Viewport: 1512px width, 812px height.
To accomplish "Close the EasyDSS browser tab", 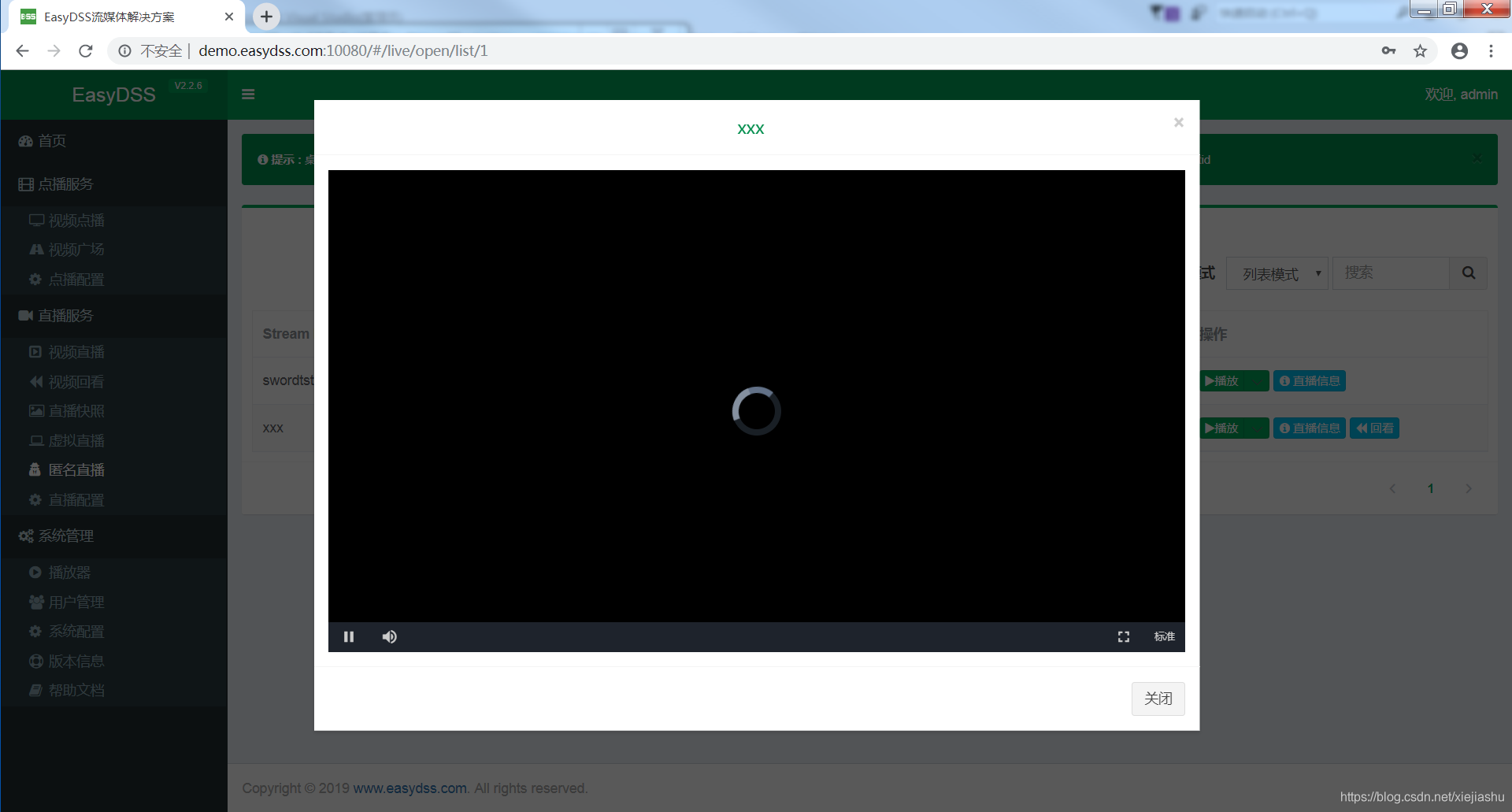I will pyautogui.click(x=229, y=17).
